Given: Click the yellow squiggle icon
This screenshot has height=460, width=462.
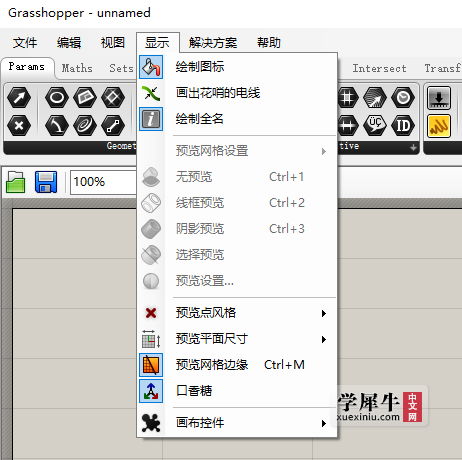Looking at the screenshot, I should 439,126.
